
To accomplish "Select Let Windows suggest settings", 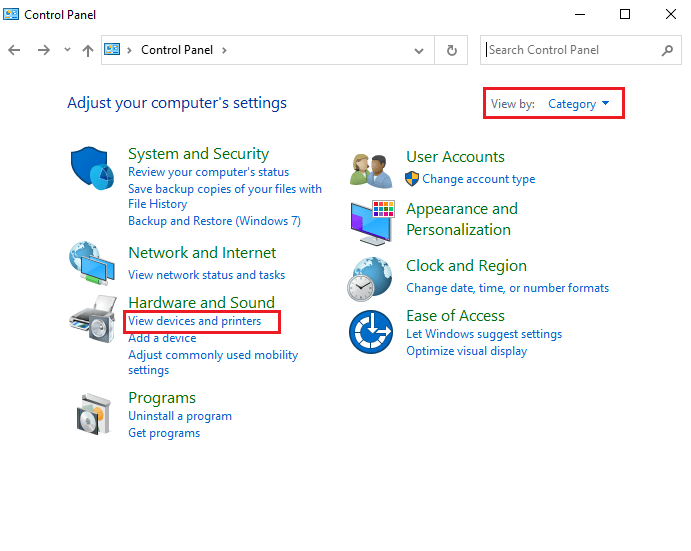I will coord(484,334).
